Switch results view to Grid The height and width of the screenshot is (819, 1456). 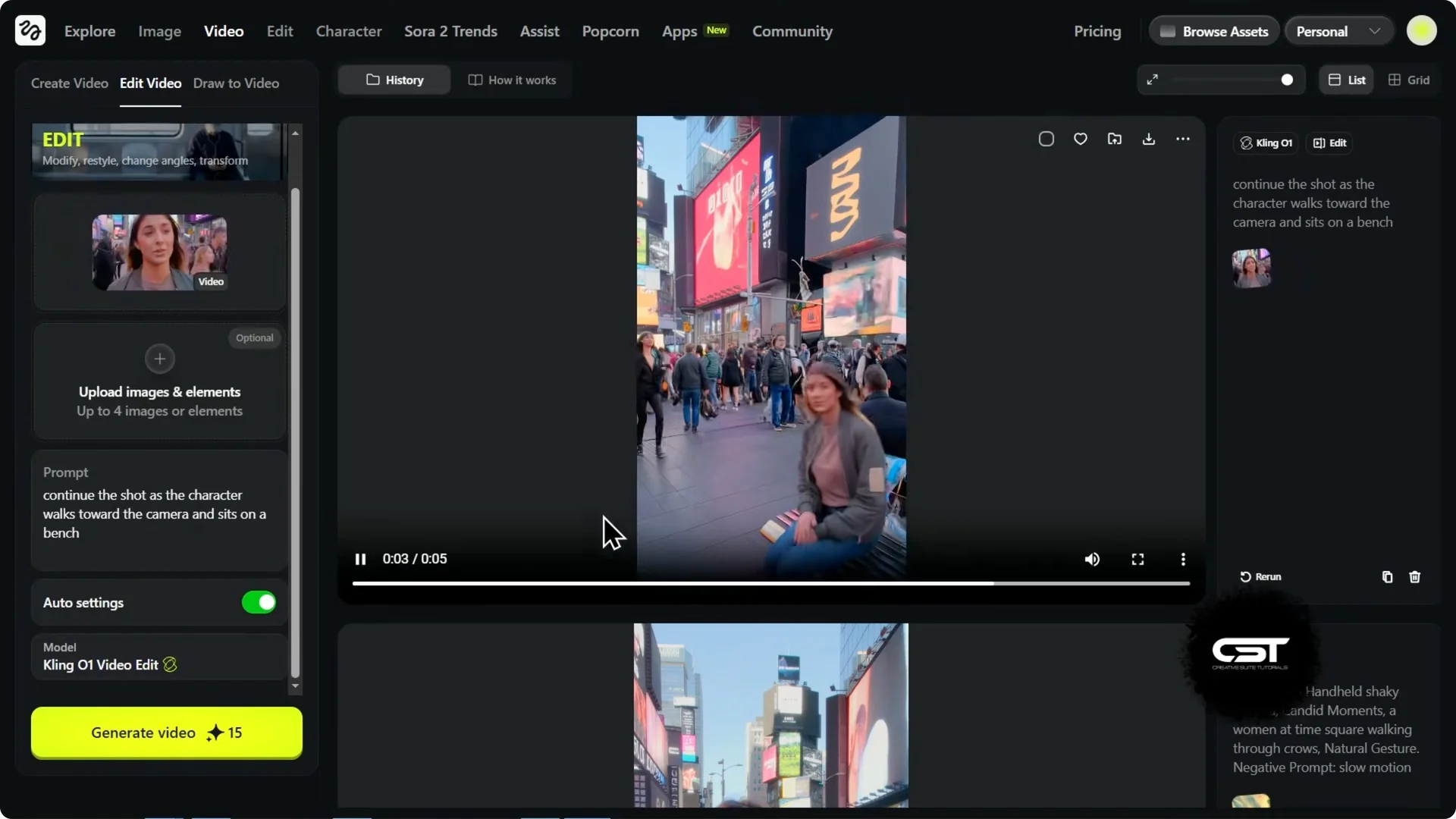click(1408, 79)
